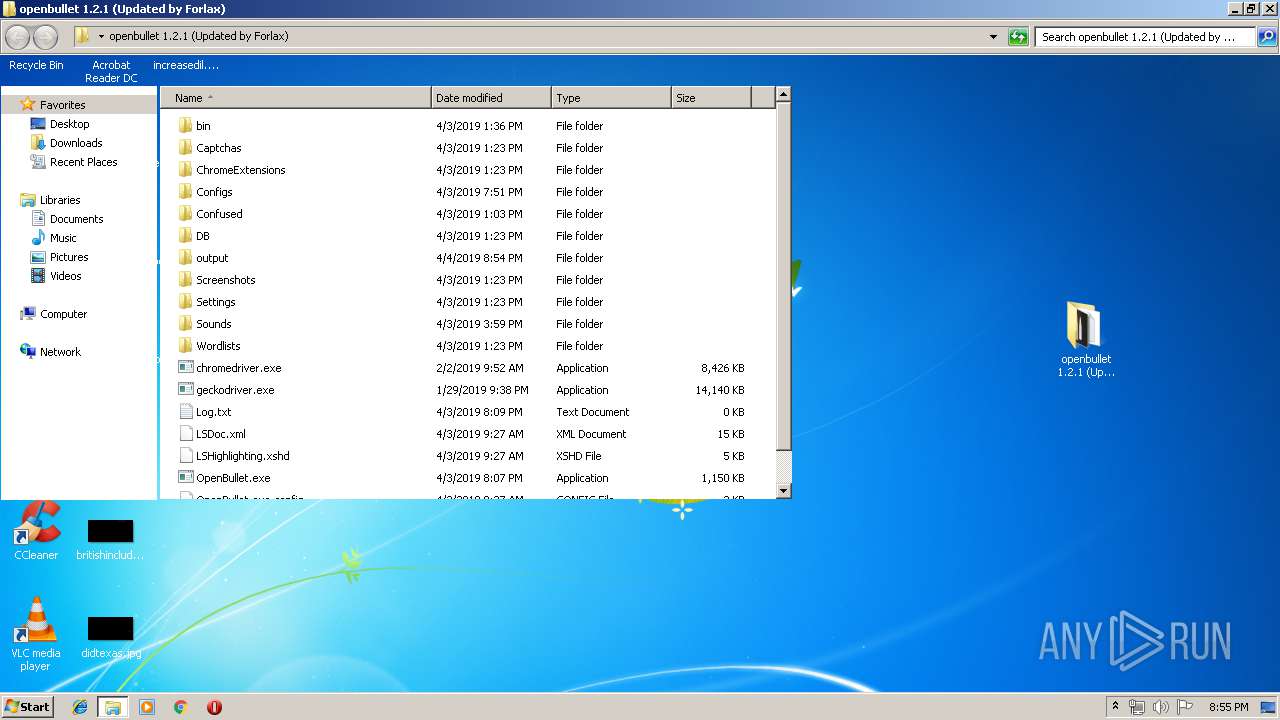The height and width of the screenshot is (720, 1280).
Task: Select the Configs folder icon
Action: point(185,192)
